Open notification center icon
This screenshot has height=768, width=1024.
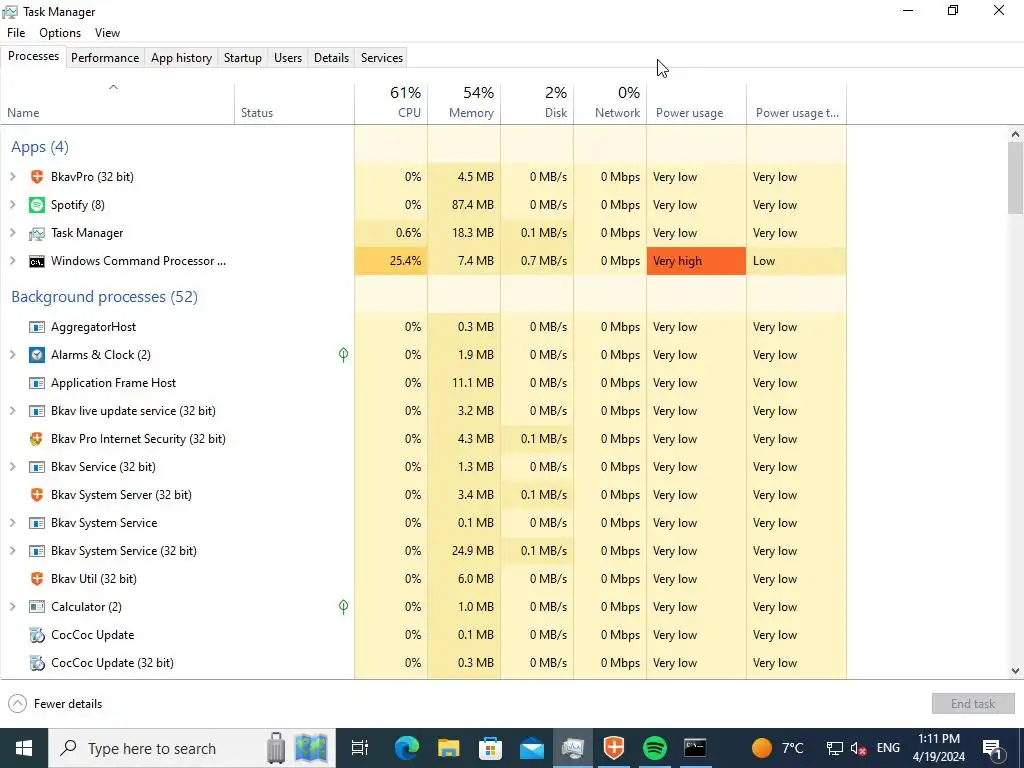pos(993,749)
